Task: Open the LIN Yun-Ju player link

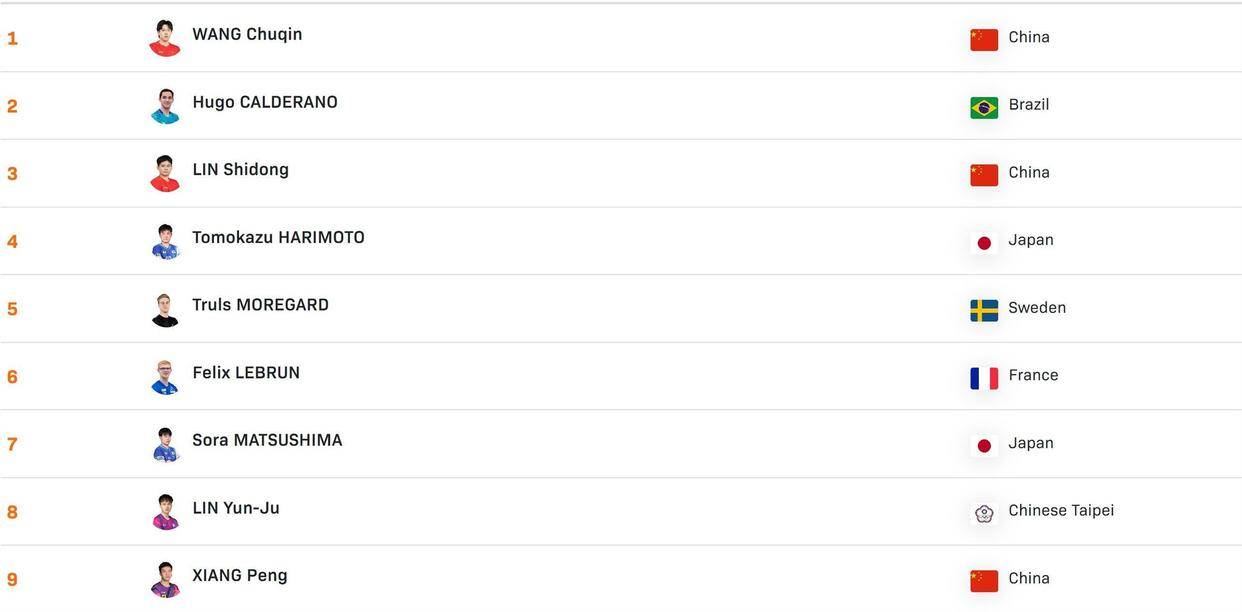Action: click(x=236, y=509)
